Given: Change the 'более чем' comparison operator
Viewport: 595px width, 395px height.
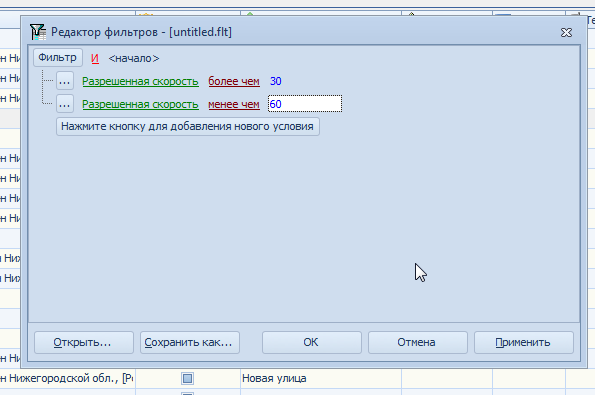Looking at the screenshot, I should (x=234, y=81).
